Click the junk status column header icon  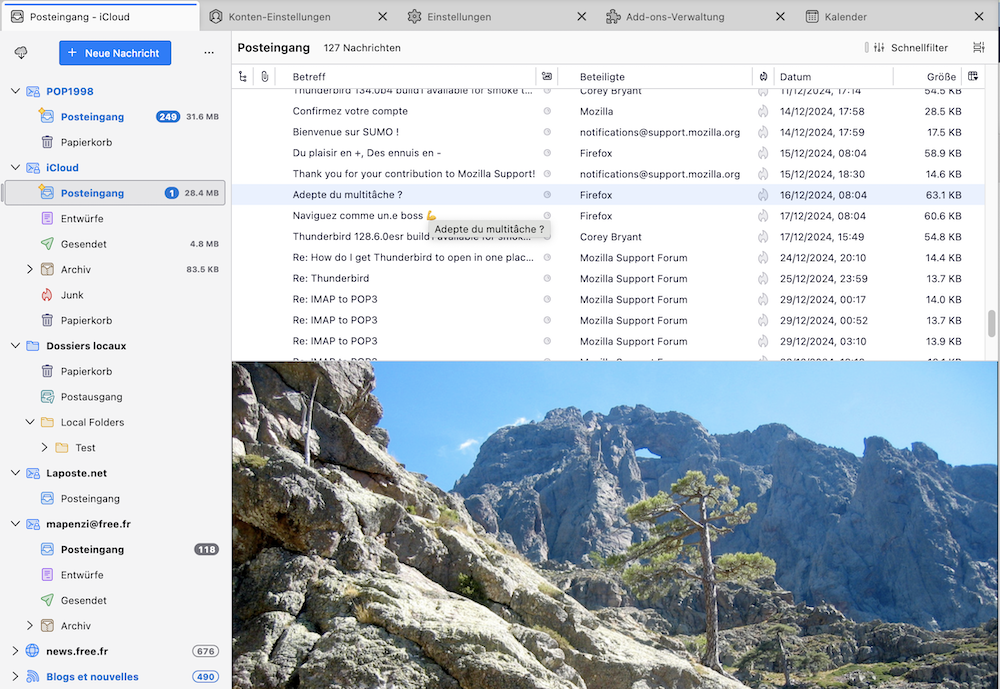[x=763, y=77]
